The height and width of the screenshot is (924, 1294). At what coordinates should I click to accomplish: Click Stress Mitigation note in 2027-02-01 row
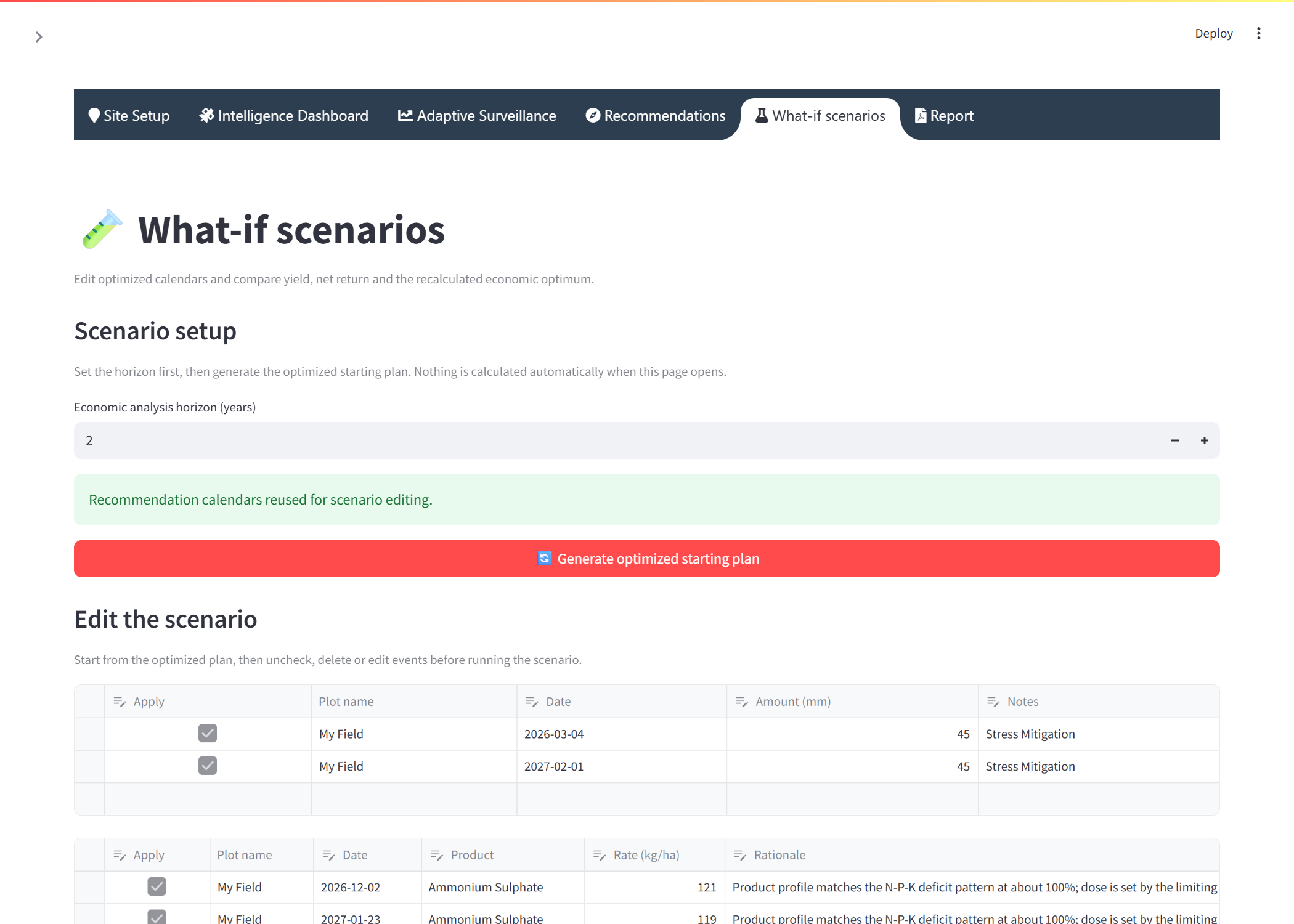(x=1099, y=766)
